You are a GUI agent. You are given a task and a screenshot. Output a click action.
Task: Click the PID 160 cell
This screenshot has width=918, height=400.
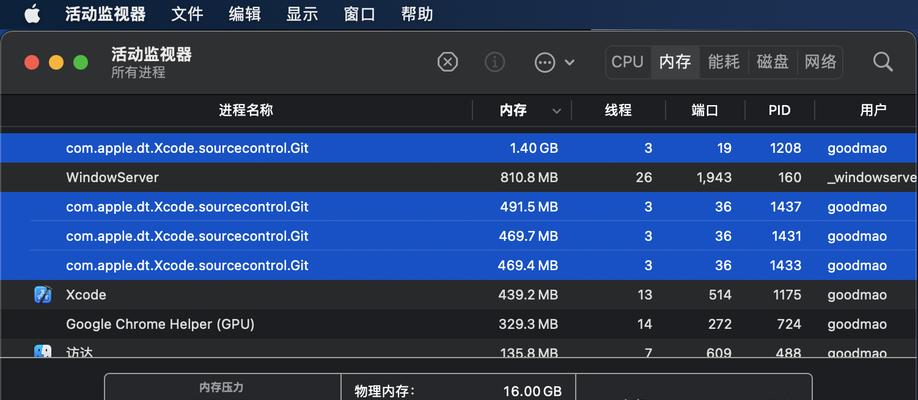[790, 177]
